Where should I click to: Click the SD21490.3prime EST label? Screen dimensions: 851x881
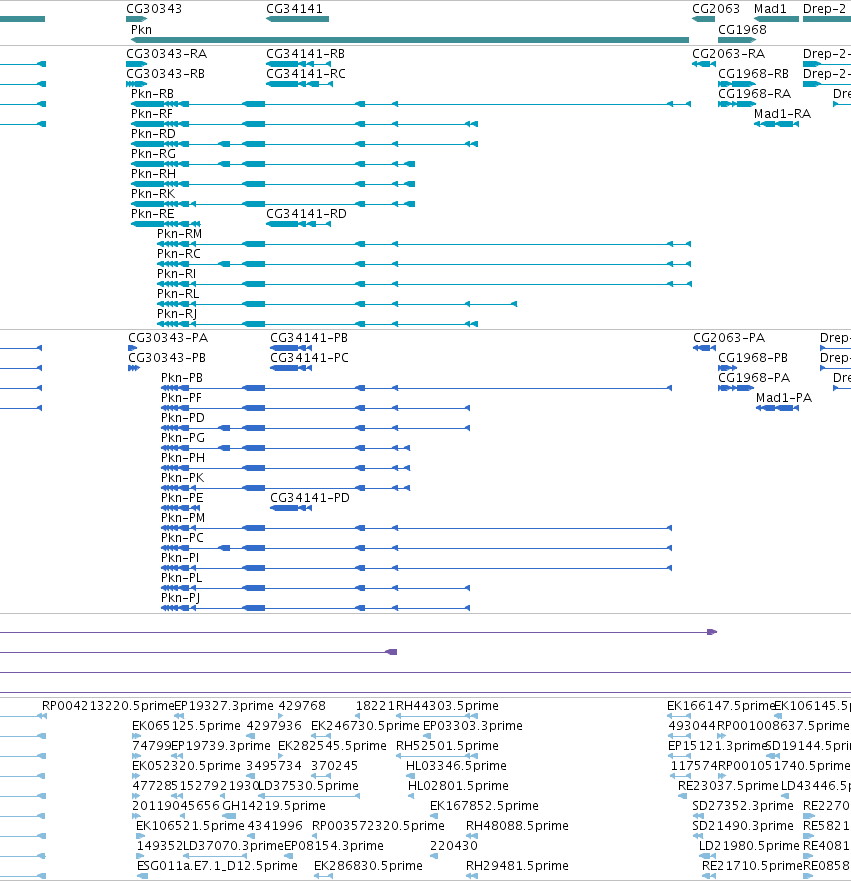pos(743,826)
